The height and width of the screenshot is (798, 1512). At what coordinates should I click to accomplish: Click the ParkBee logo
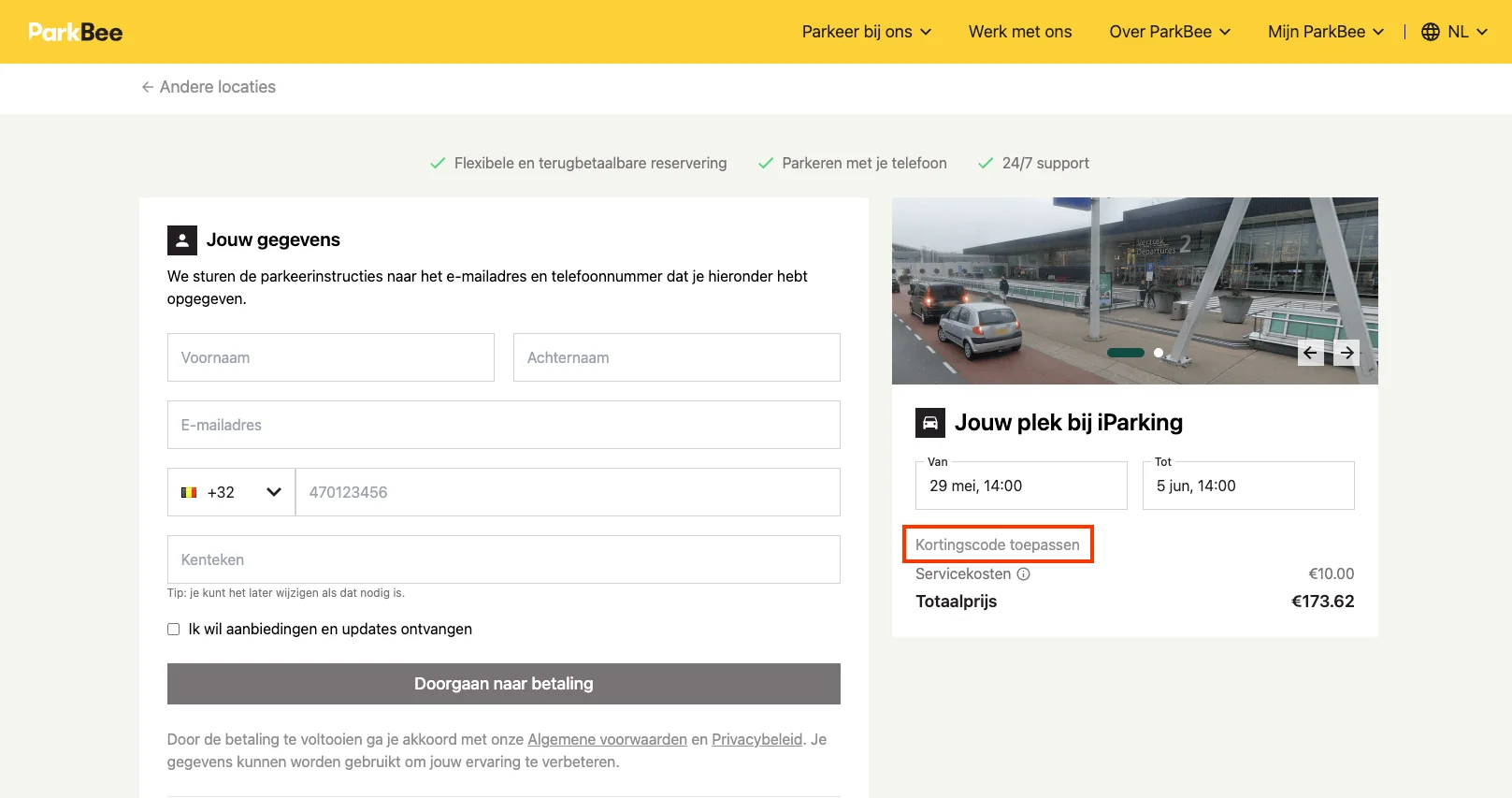pos(76,32)
